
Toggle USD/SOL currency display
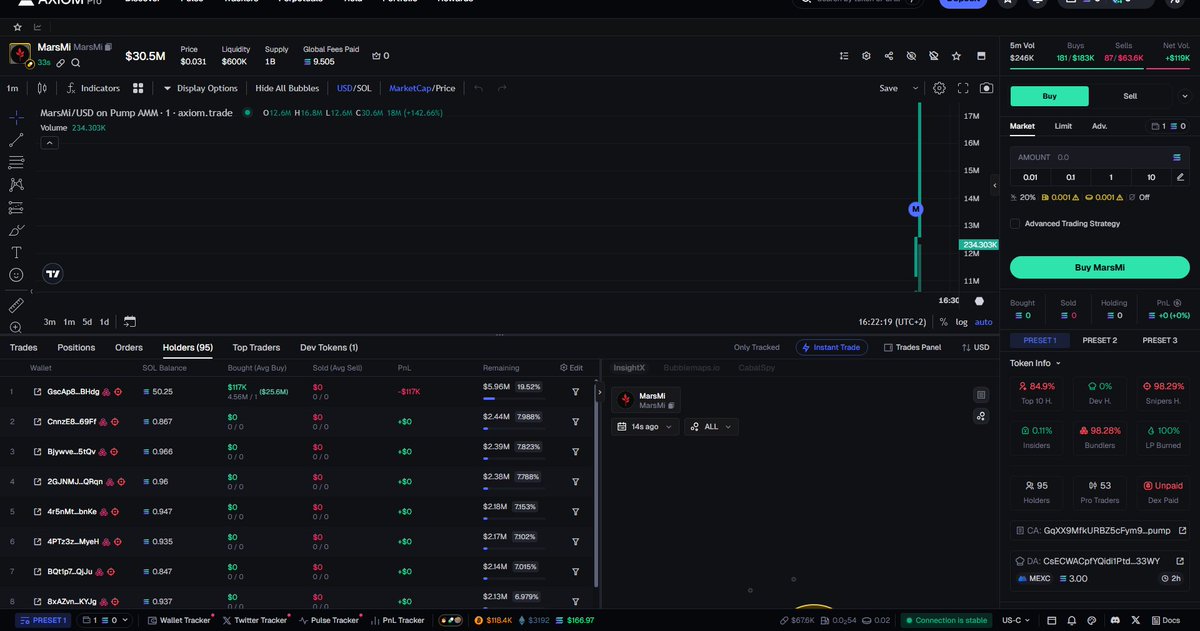354,88
